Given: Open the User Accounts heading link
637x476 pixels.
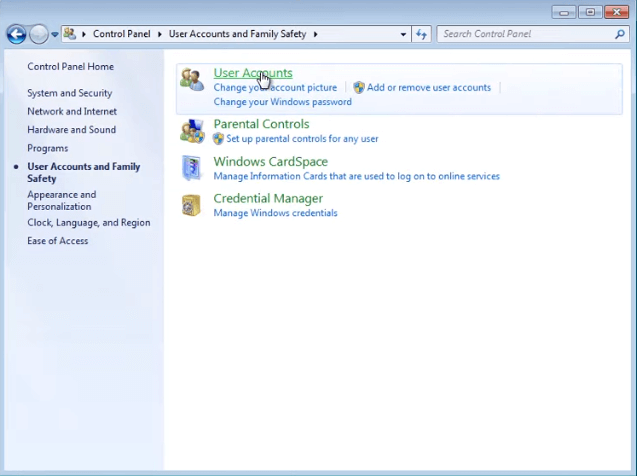Looking at the screenshot, I should [x=253, y=73].
